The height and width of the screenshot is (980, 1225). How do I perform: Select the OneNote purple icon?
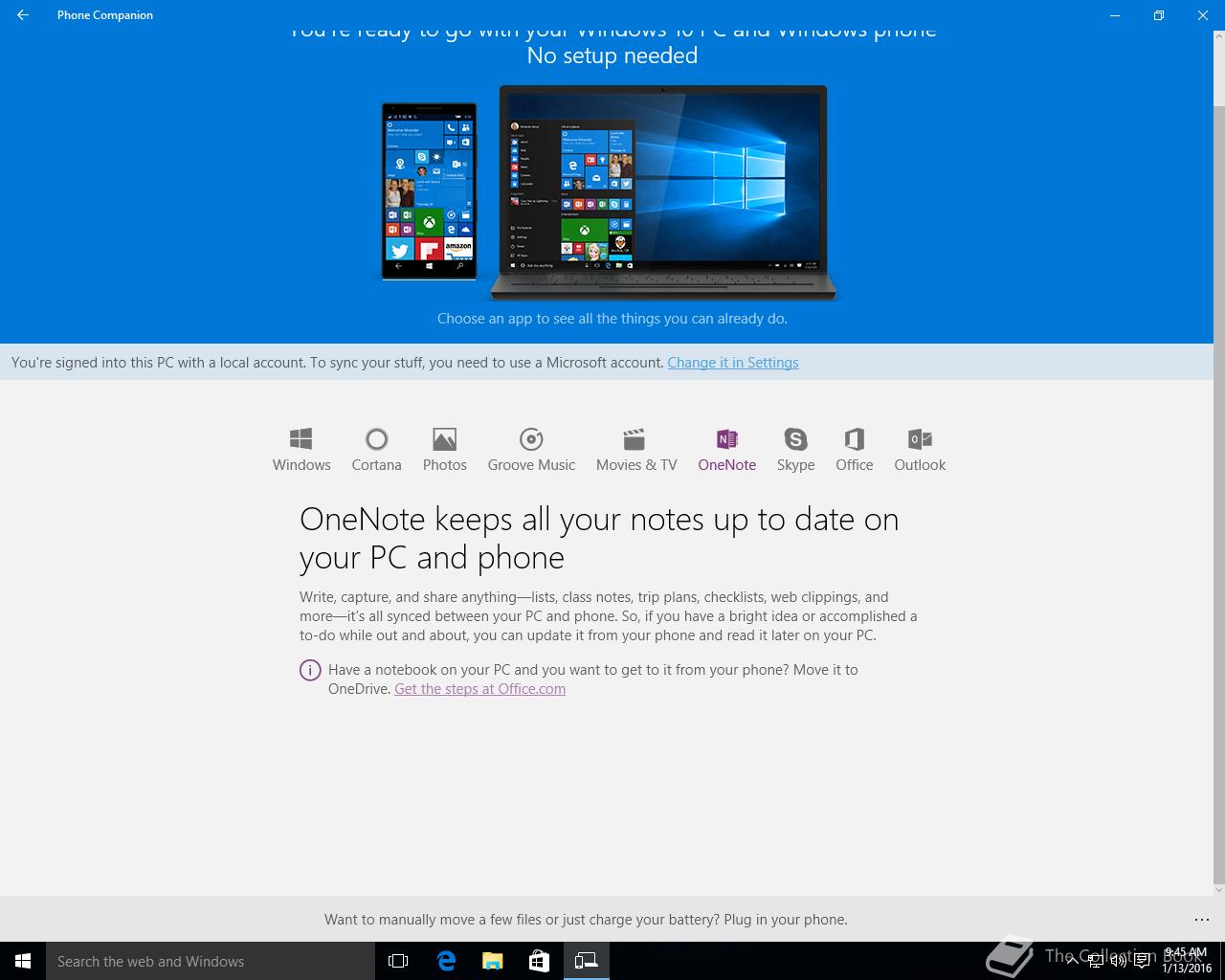click(x=726, y=439)
